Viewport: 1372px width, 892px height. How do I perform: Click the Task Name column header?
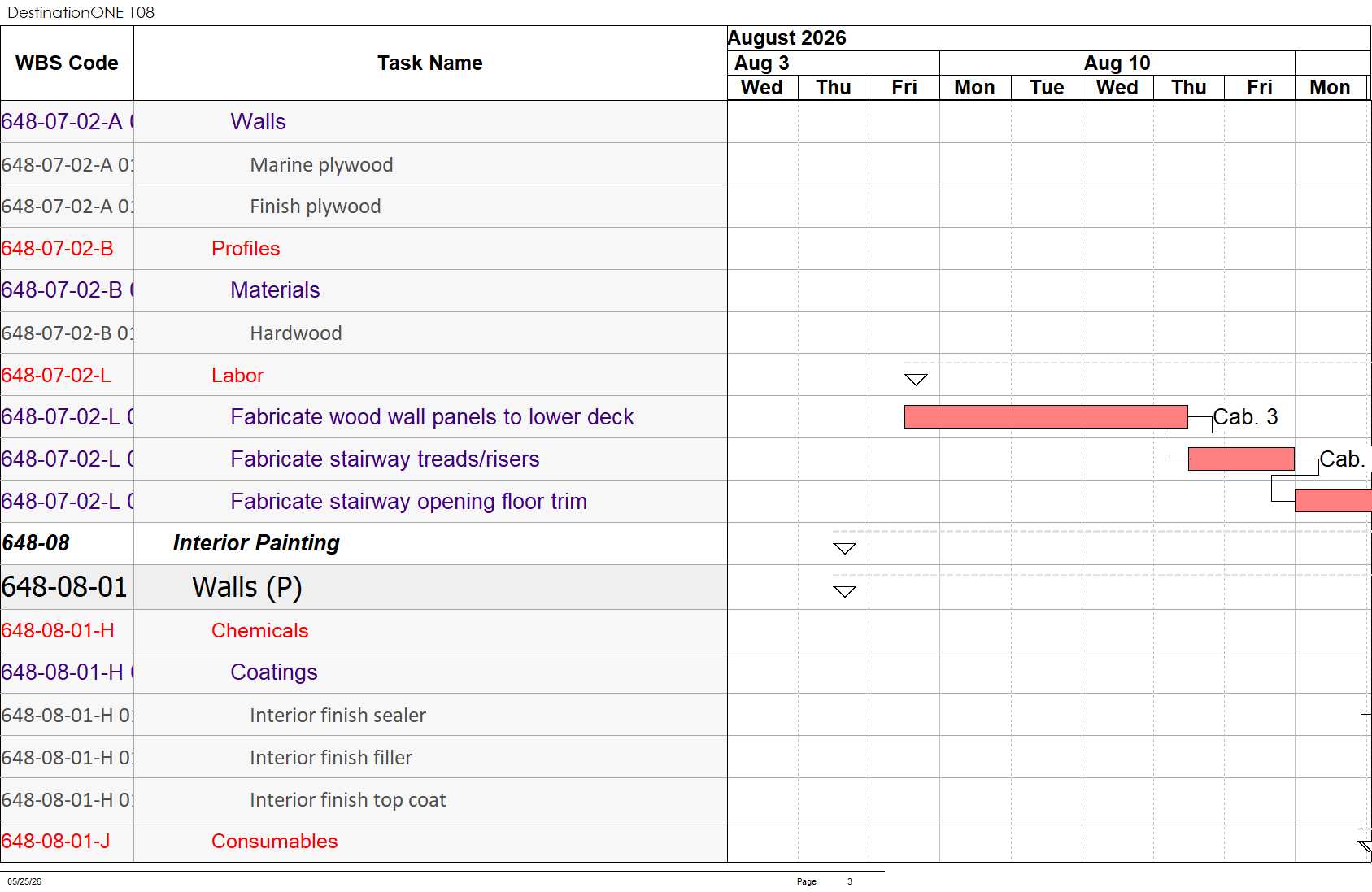pyautogui.click(x=430, y=63)
